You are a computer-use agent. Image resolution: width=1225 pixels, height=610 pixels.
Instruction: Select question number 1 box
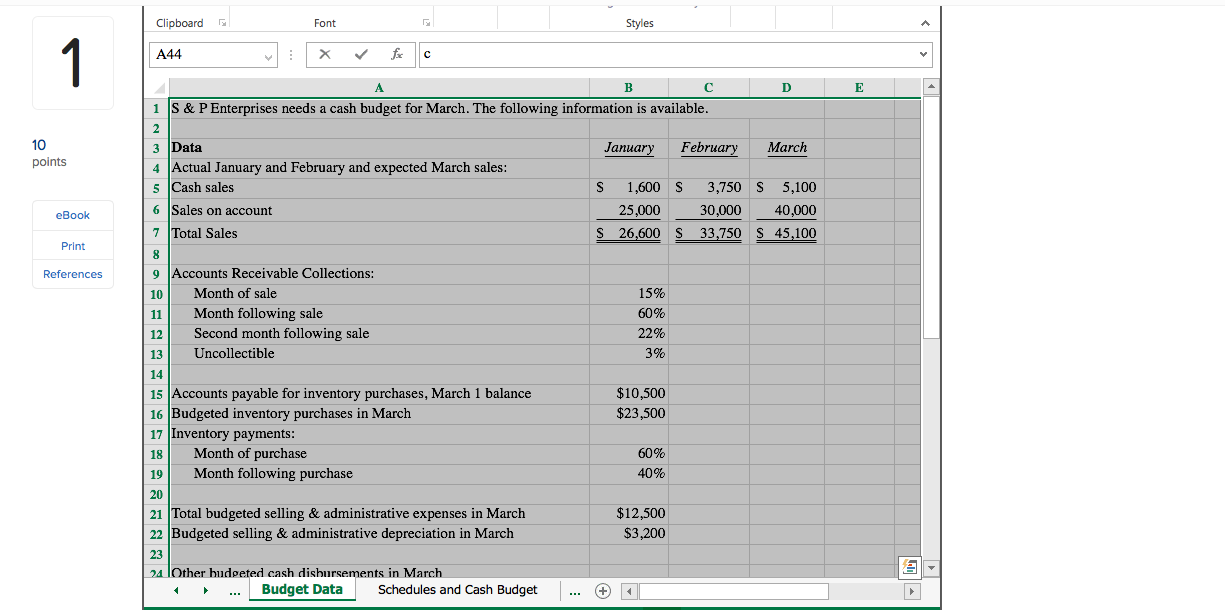[73, 63]
